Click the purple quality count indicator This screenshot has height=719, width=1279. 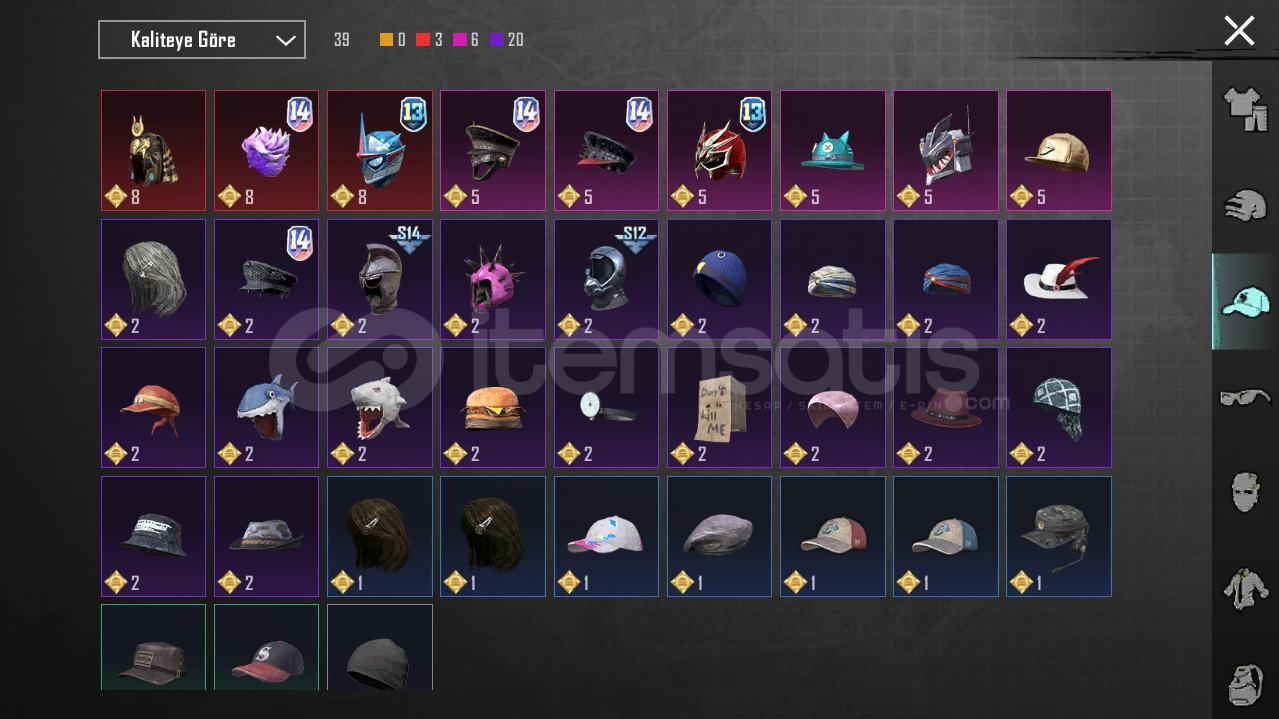tap(506, 40)
